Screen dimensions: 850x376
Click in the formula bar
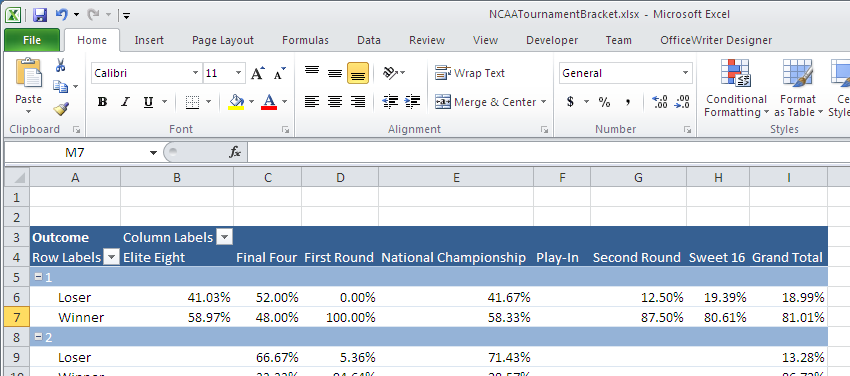pos(549,153)
